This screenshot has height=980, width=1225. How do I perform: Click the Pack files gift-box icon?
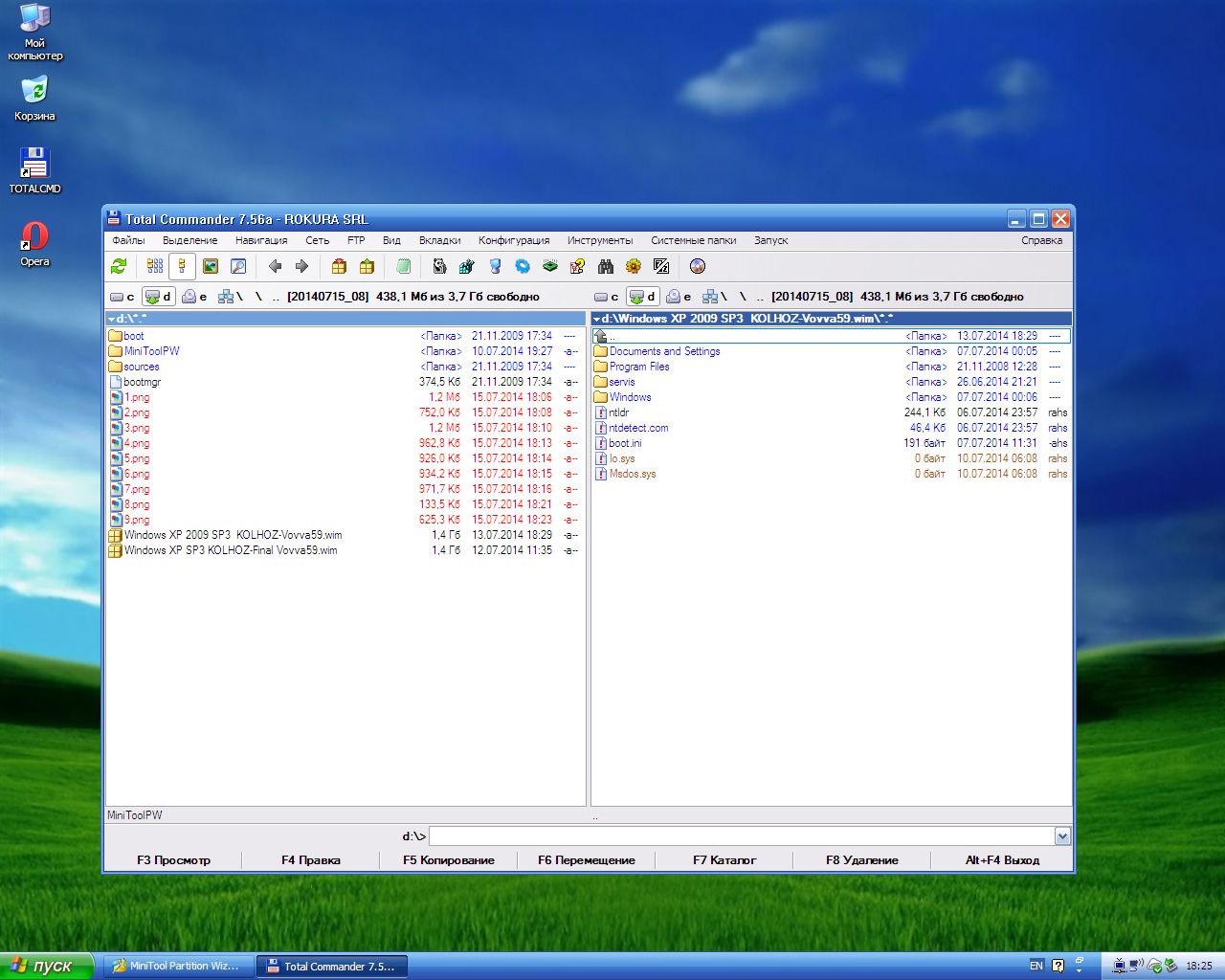(339, 266)
